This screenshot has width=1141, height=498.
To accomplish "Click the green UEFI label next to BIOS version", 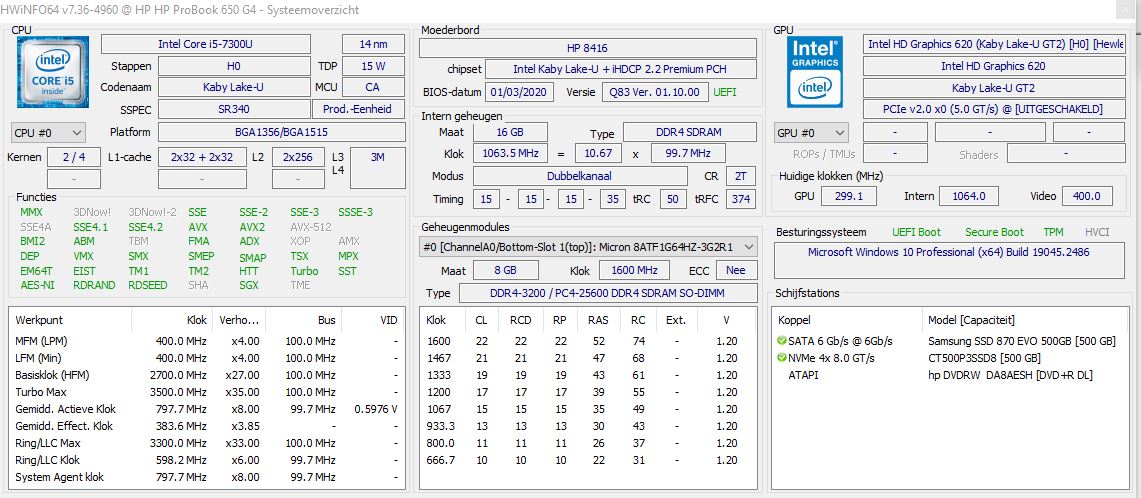I will click(725, 92).
